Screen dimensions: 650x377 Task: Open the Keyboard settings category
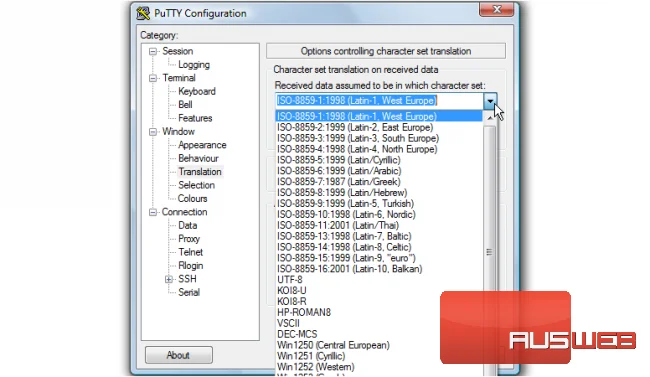coord(196,91)
